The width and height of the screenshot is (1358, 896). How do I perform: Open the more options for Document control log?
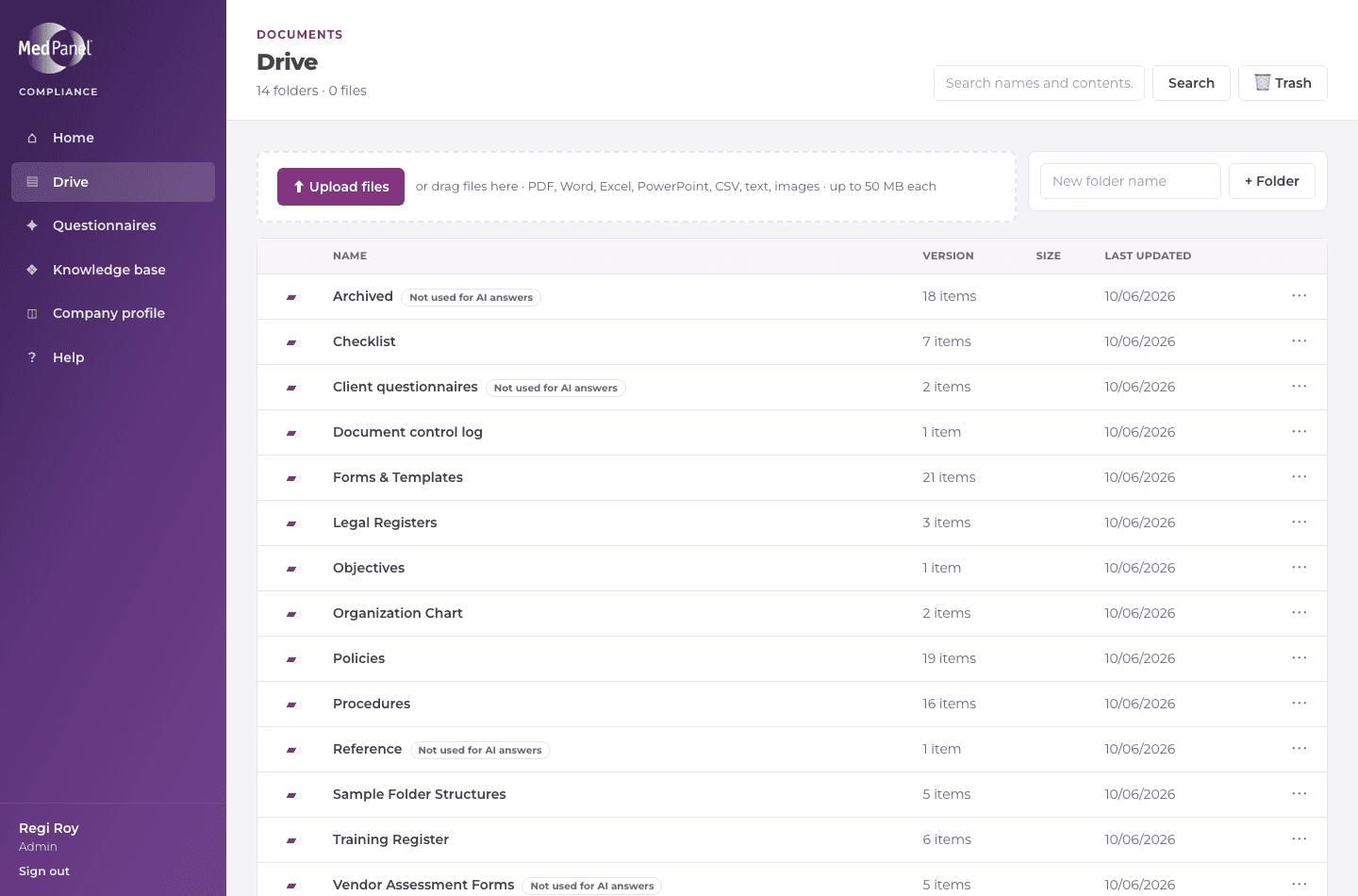click(1300, 432)
